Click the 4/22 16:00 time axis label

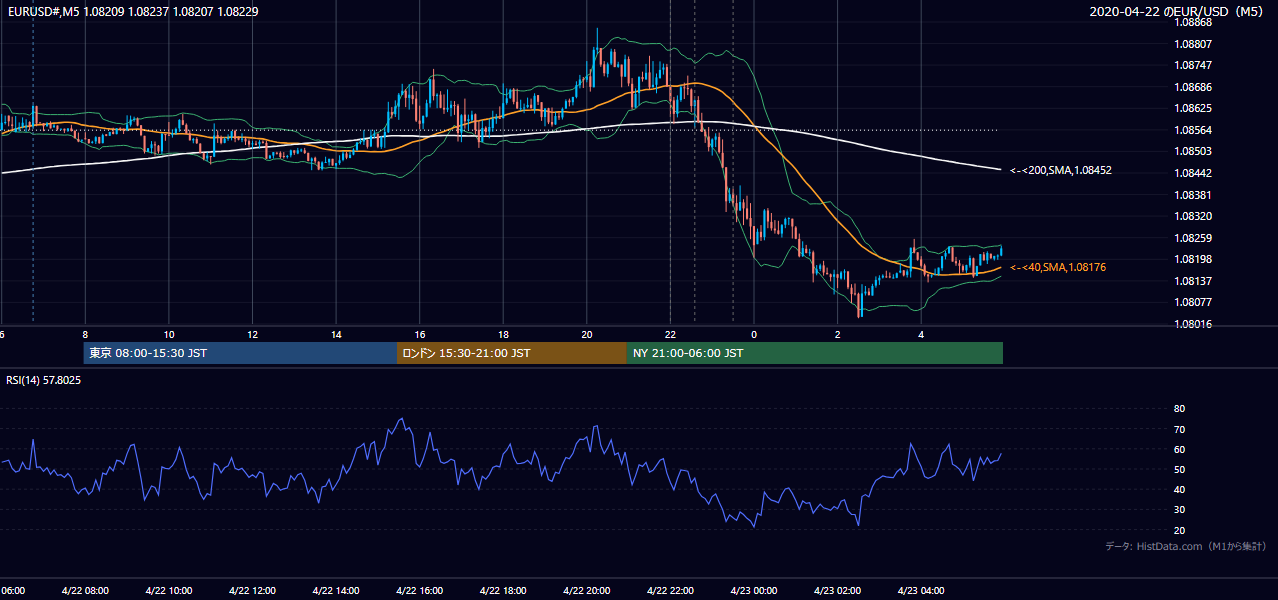point(419,591)
